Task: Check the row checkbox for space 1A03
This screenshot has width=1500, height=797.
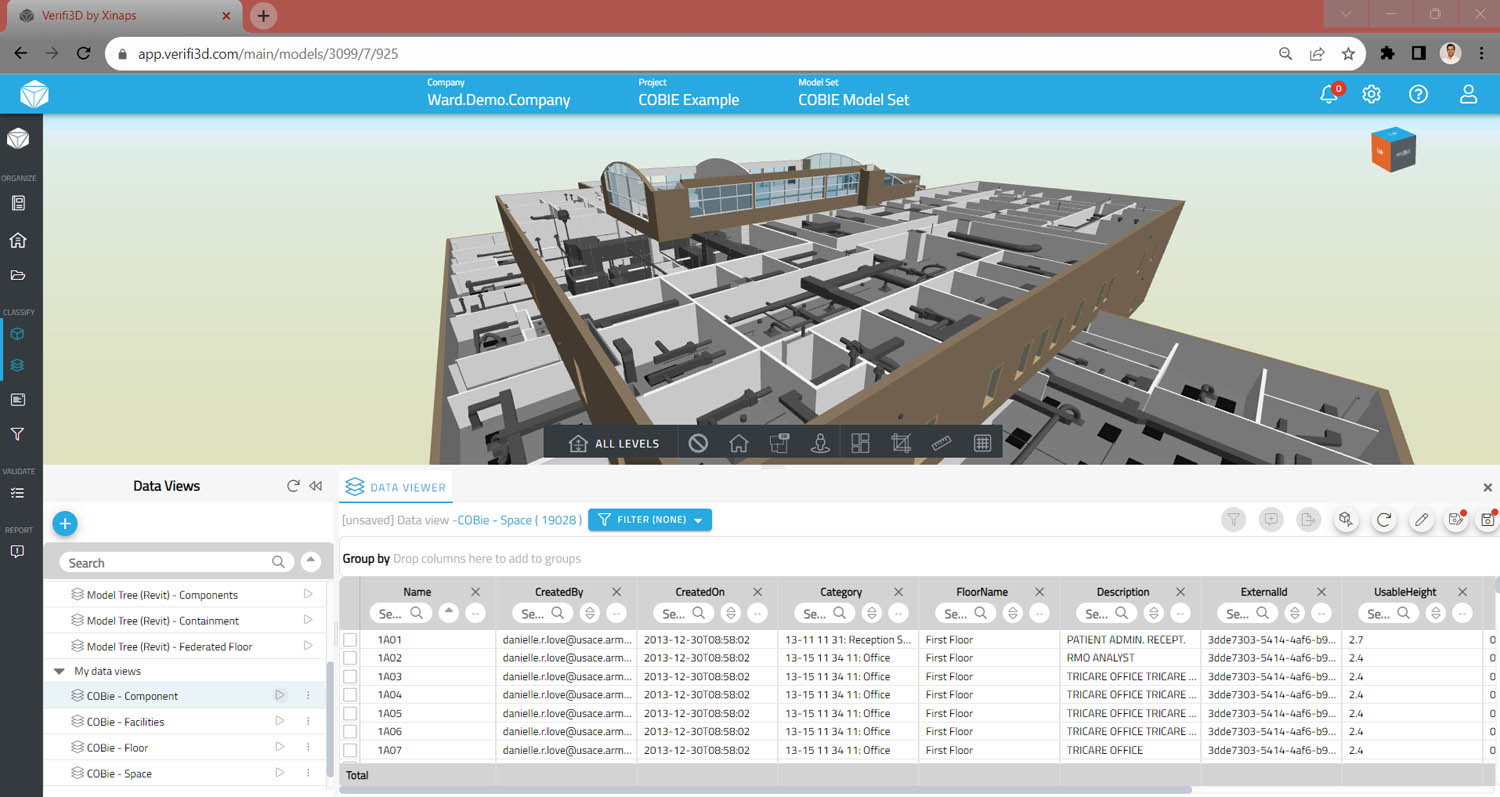Action: tap(352, 676)
